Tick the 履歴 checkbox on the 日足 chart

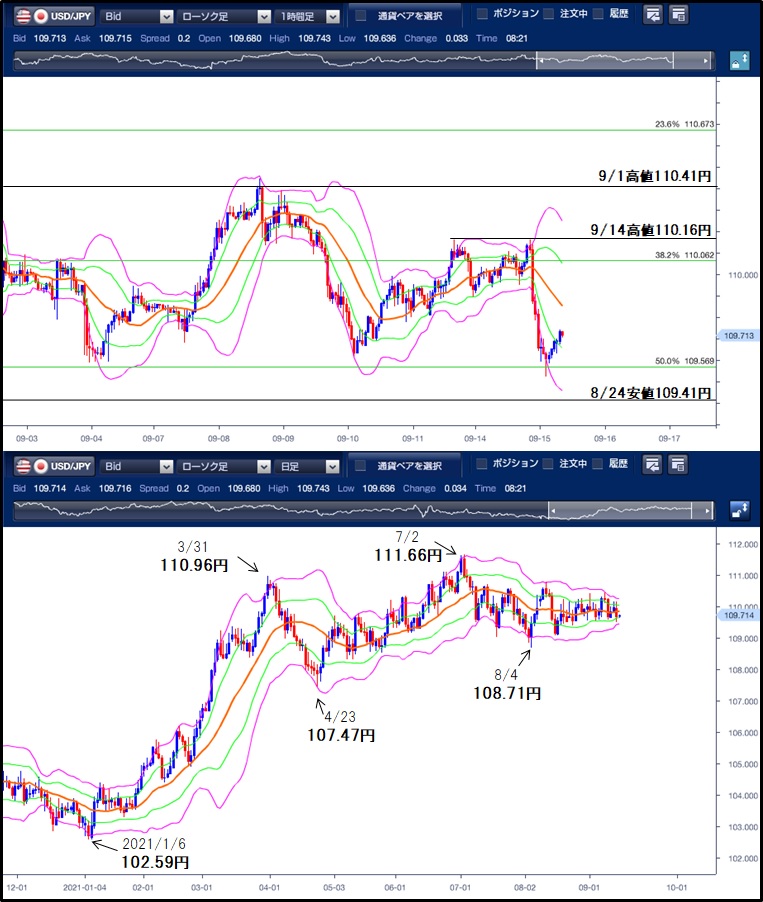coord(598,463)
